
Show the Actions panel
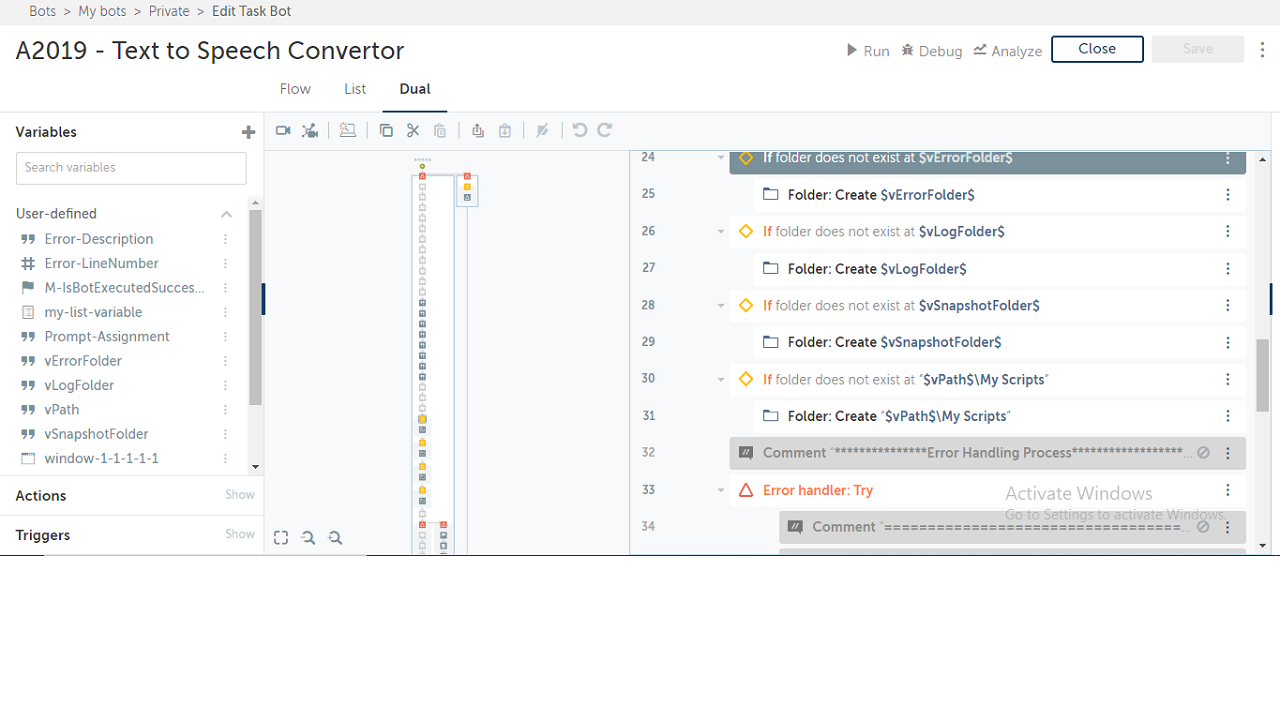239,495
